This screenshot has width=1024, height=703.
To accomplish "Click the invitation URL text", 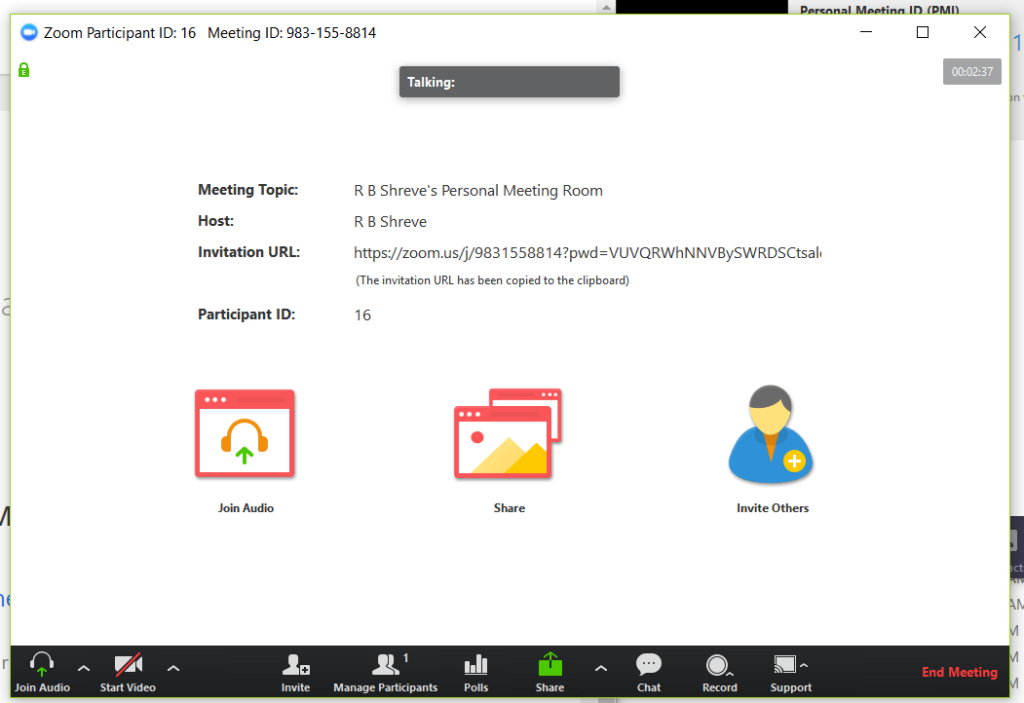I will click(x=587, y=252).
